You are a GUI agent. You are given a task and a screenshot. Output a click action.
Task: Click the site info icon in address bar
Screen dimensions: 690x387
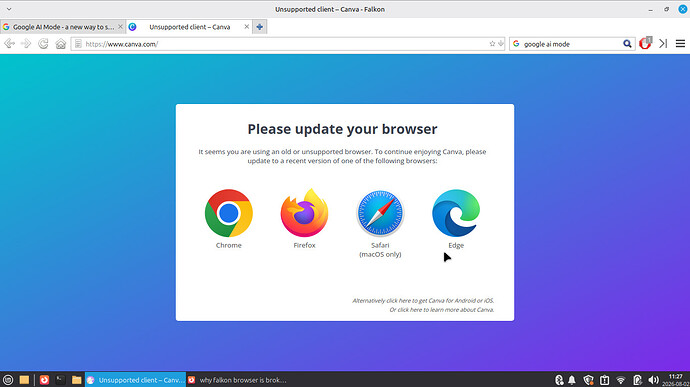pos(78,44)
